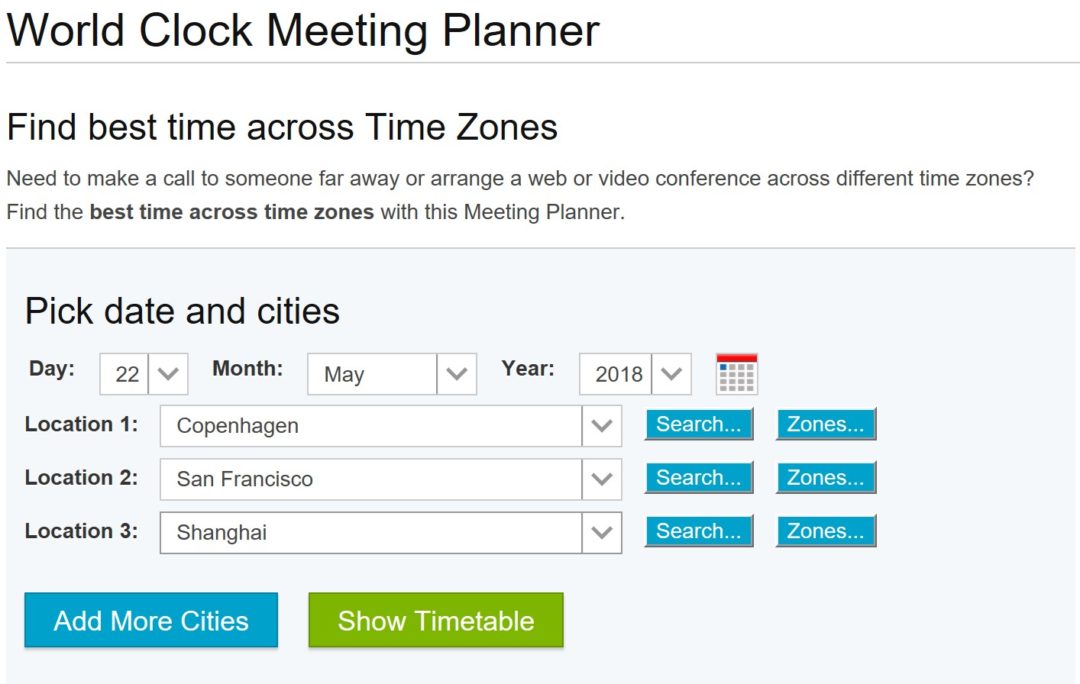This screenshot has height=684, width=1080.
Task: Click Search button for Location 3
Action: coord(698,531)
